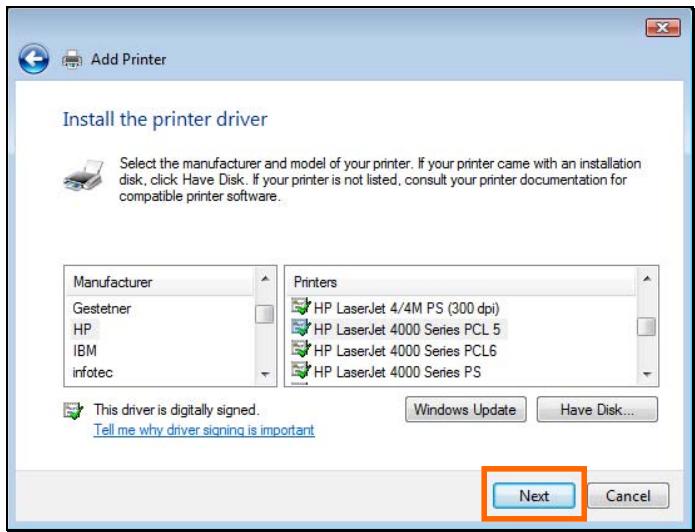Click the digitally signed certificate icon

point(73,411)
